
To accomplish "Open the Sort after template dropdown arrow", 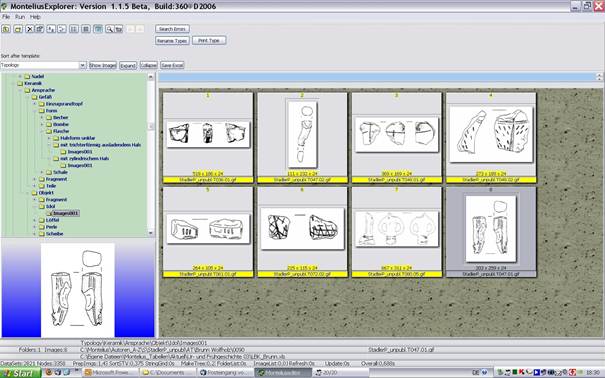I will point(82,66).
